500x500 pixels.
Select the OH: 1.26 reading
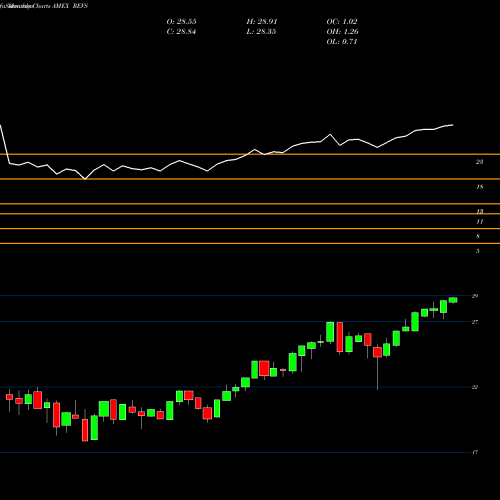(x=342, y=32)
